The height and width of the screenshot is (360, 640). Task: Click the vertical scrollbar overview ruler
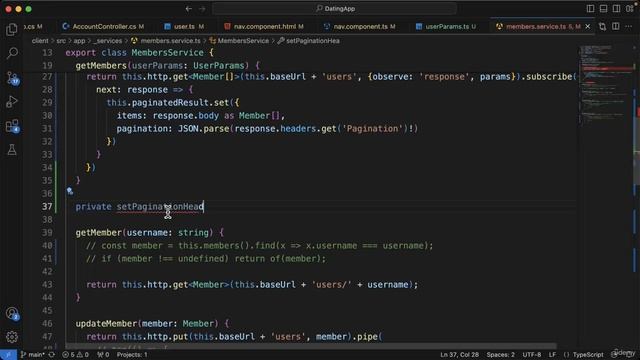tap(637, 196)
